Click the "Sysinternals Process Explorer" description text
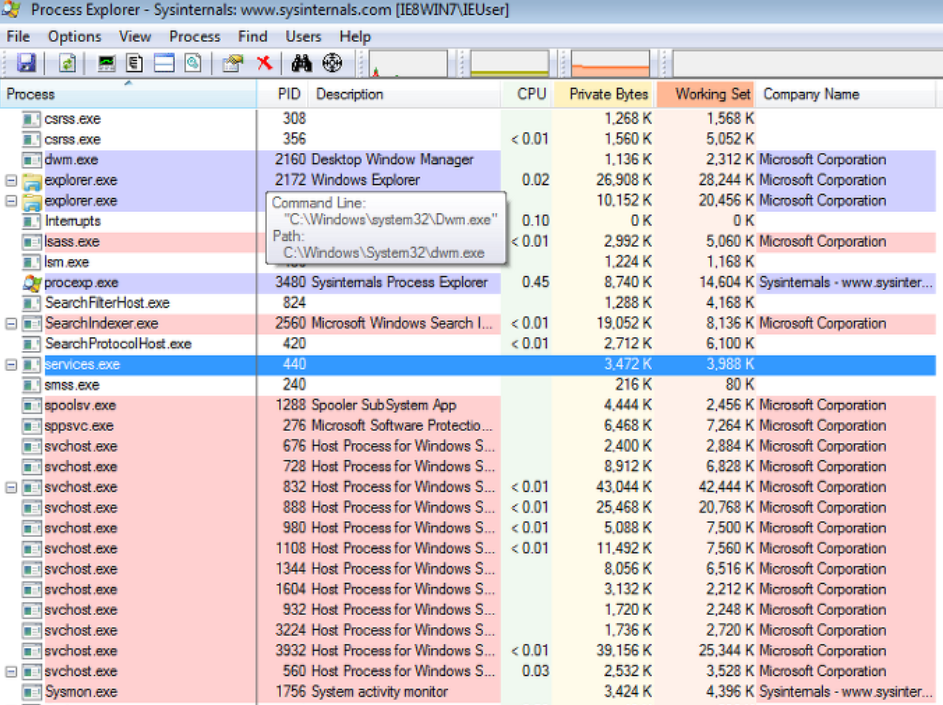943x705 pixels. pos(399,282)
